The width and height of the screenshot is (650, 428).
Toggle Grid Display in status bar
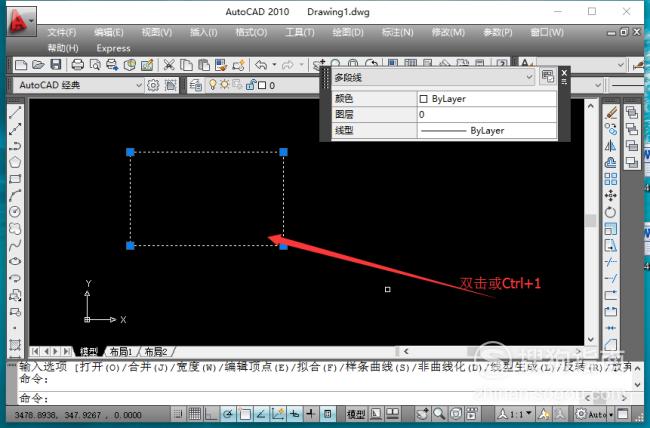click(194, 413)
